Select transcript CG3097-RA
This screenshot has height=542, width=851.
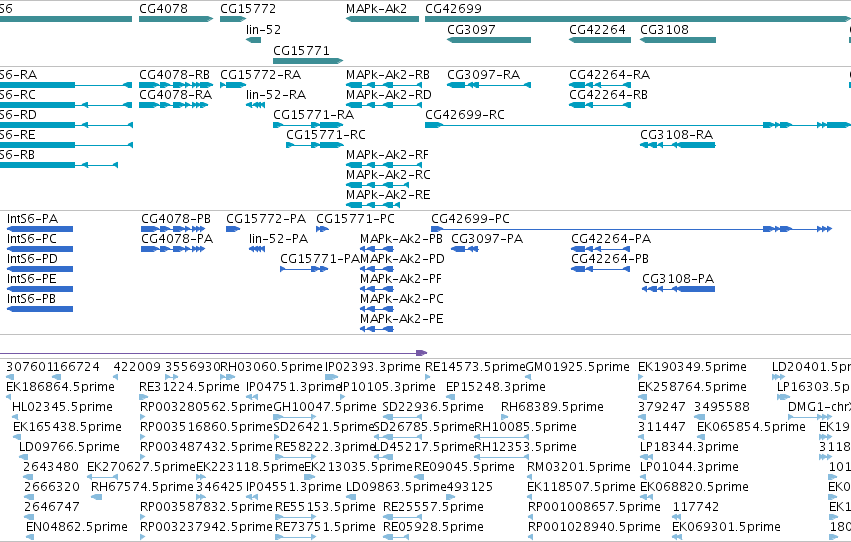(x=489, y=85)
